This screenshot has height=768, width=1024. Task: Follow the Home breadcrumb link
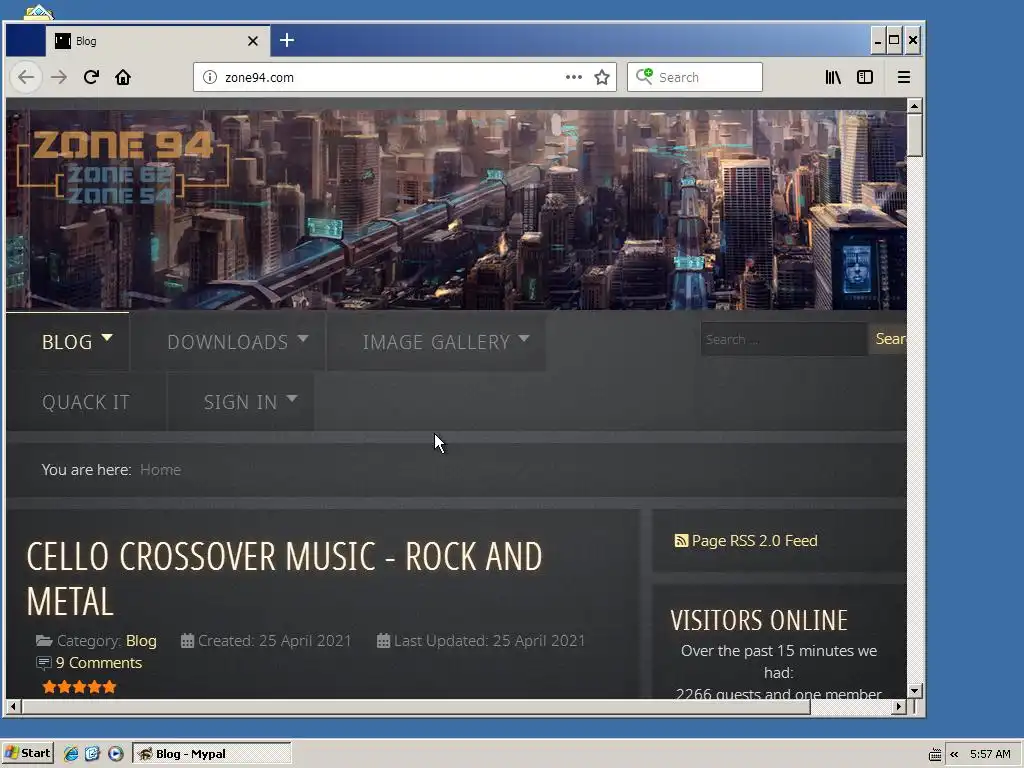(x=160, y=470)
